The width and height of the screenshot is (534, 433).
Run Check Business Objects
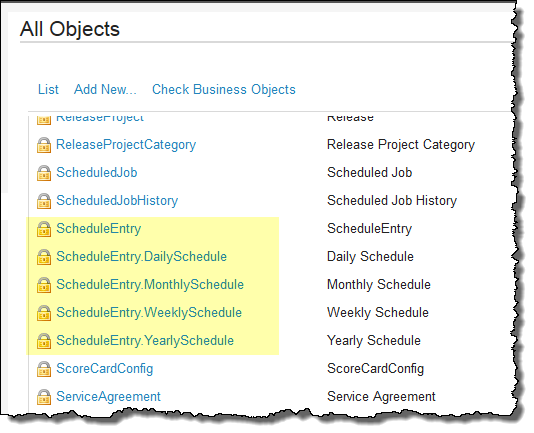(x=224, y=90)
